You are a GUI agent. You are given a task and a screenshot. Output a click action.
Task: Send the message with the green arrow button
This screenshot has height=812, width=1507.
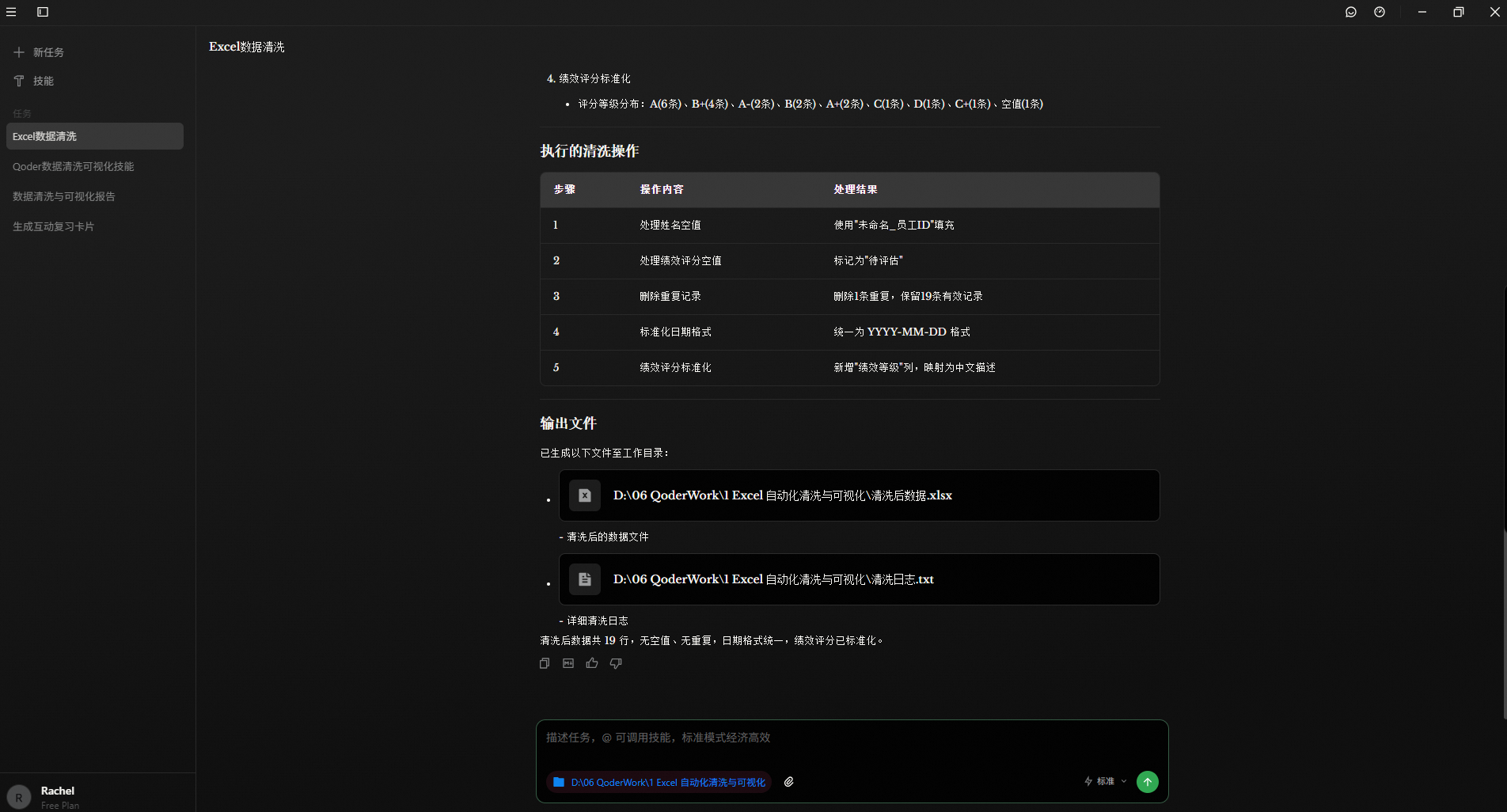point(1148,782)
